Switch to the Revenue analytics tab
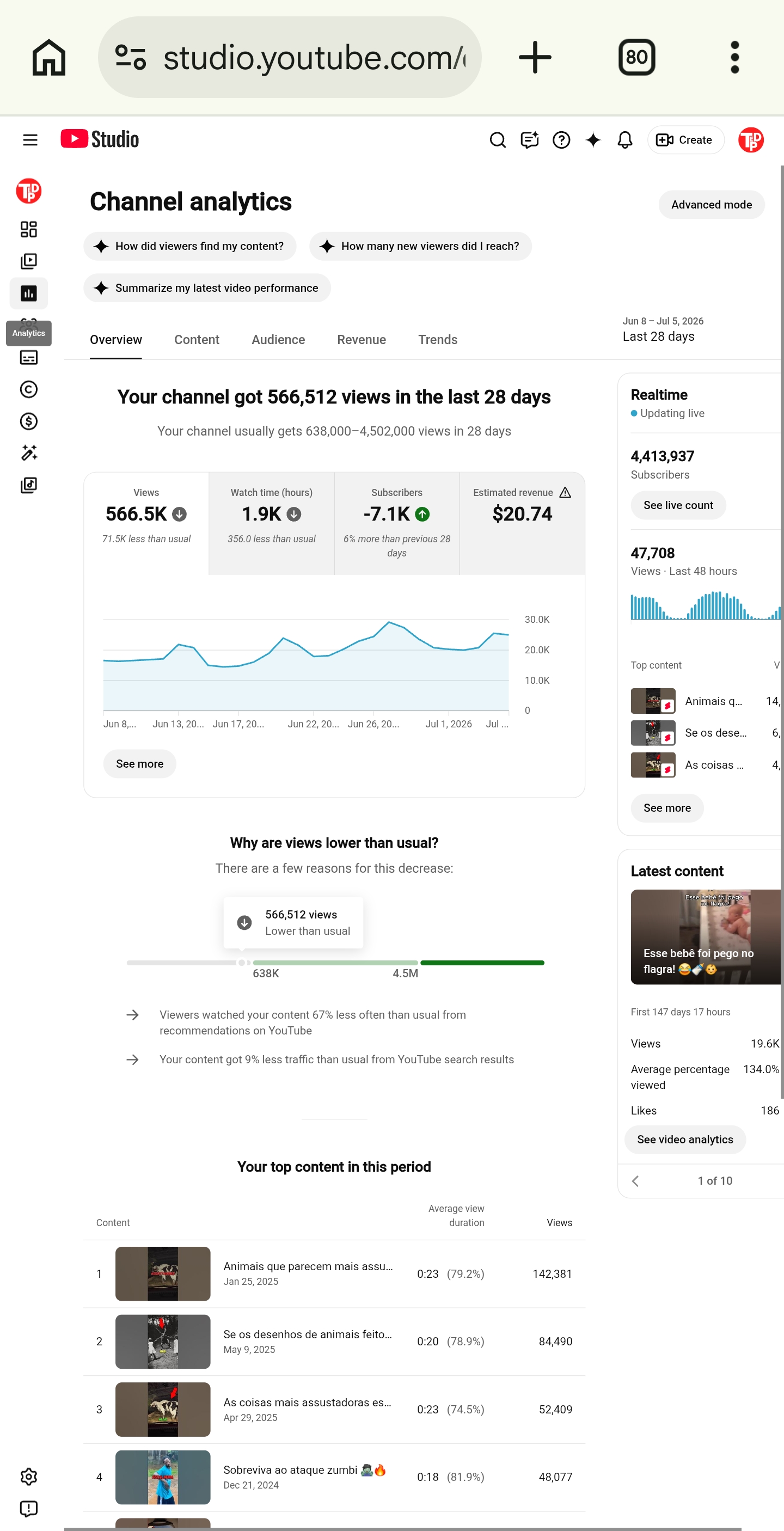Screen dimensions: 784x1531 coord(362,339)
